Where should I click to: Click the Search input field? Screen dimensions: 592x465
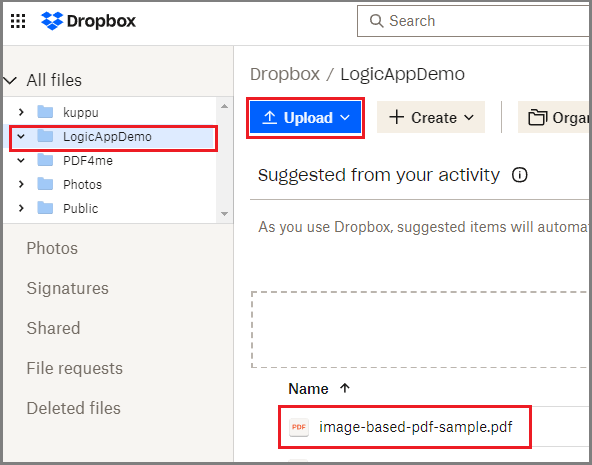click(x=474, y=21)
